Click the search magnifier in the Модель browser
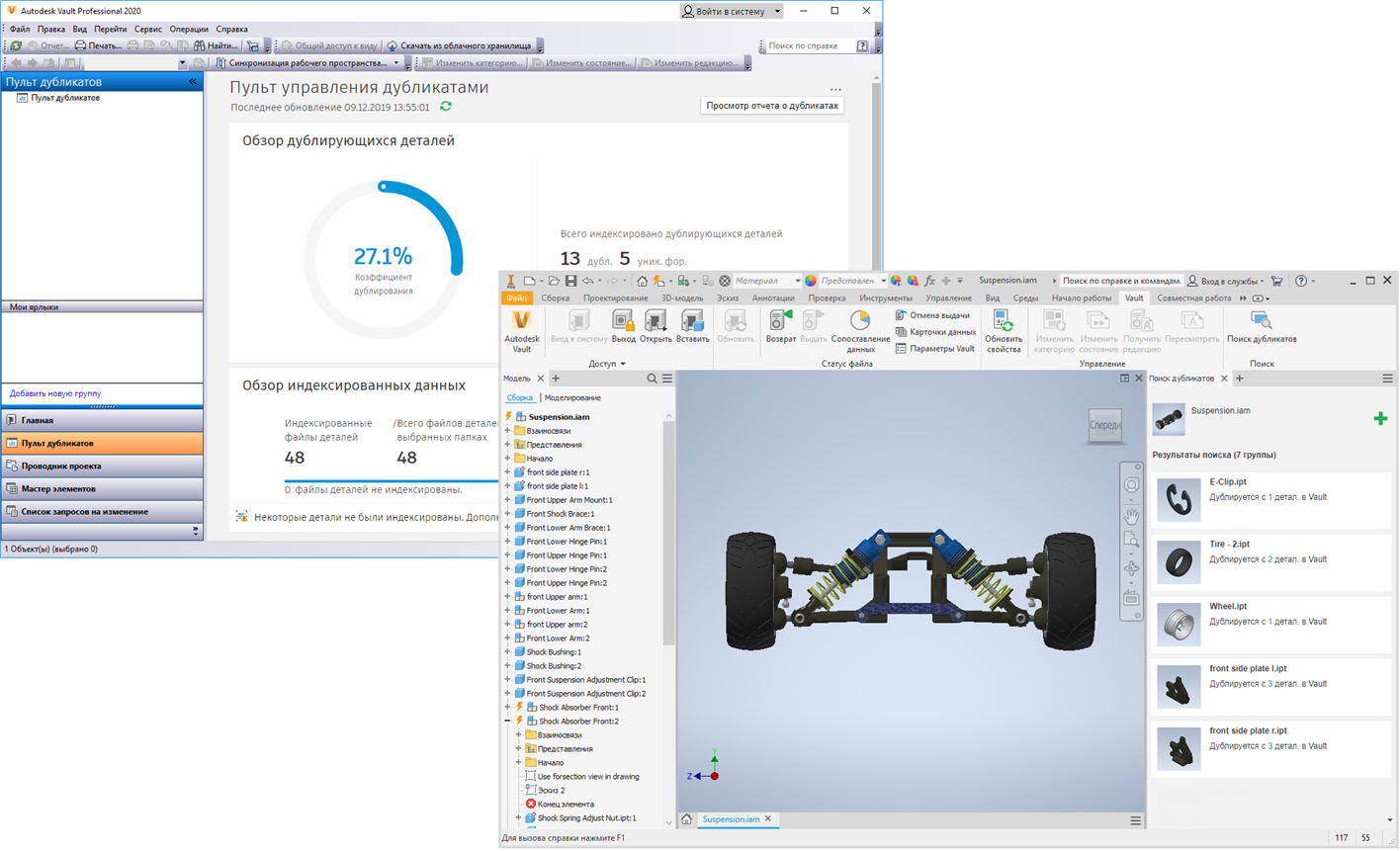Image resolution: width=1400 pixels, height=851 pixels. pyautogui.click(x=652, y=379)
